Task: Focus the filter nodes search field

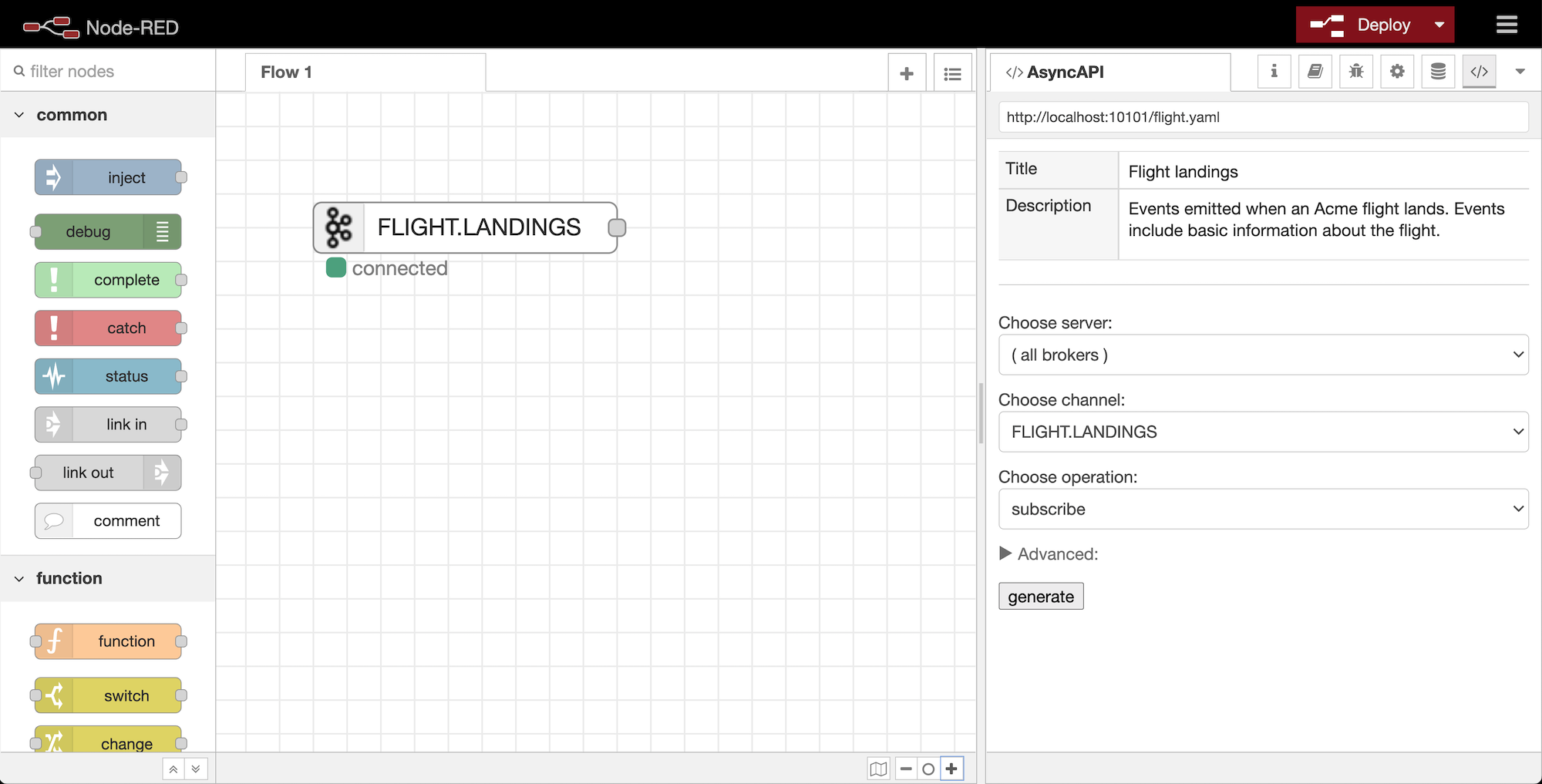Action: [108, 71]
